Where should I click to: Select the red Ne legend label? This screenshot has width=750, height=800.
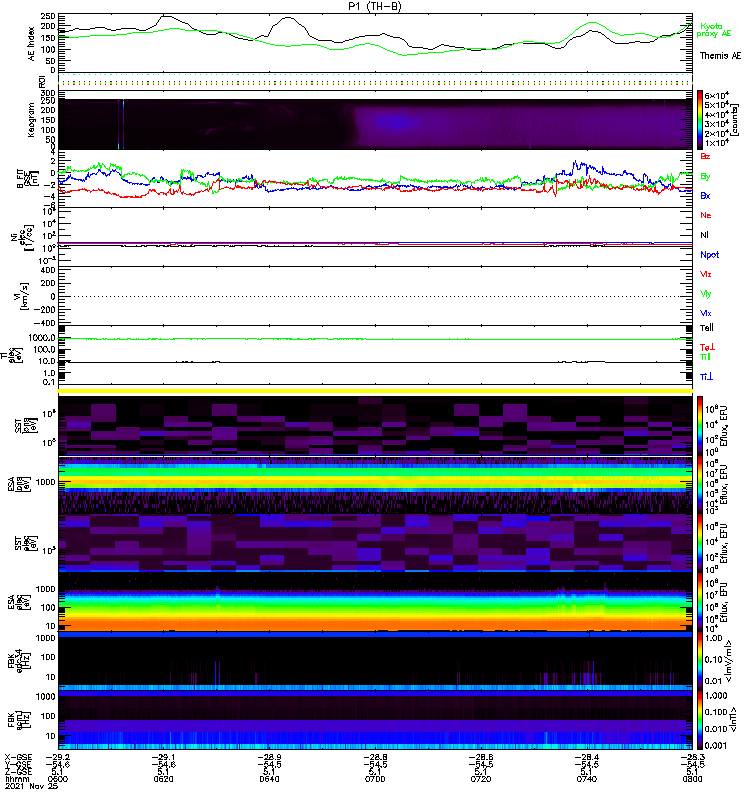706,215
